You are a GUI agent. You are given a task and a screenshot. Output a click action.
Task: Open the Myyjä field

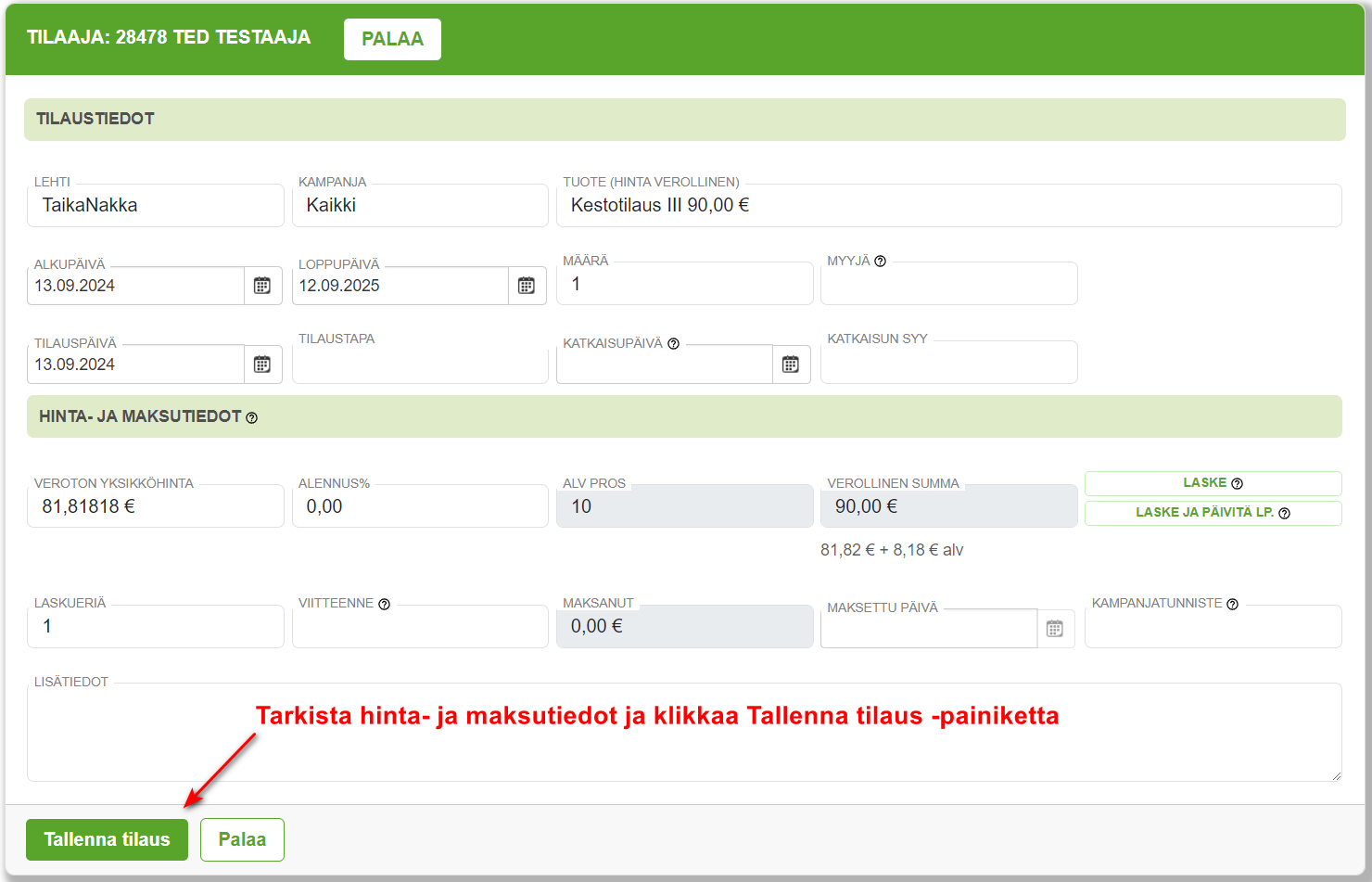tap(949, 284)
